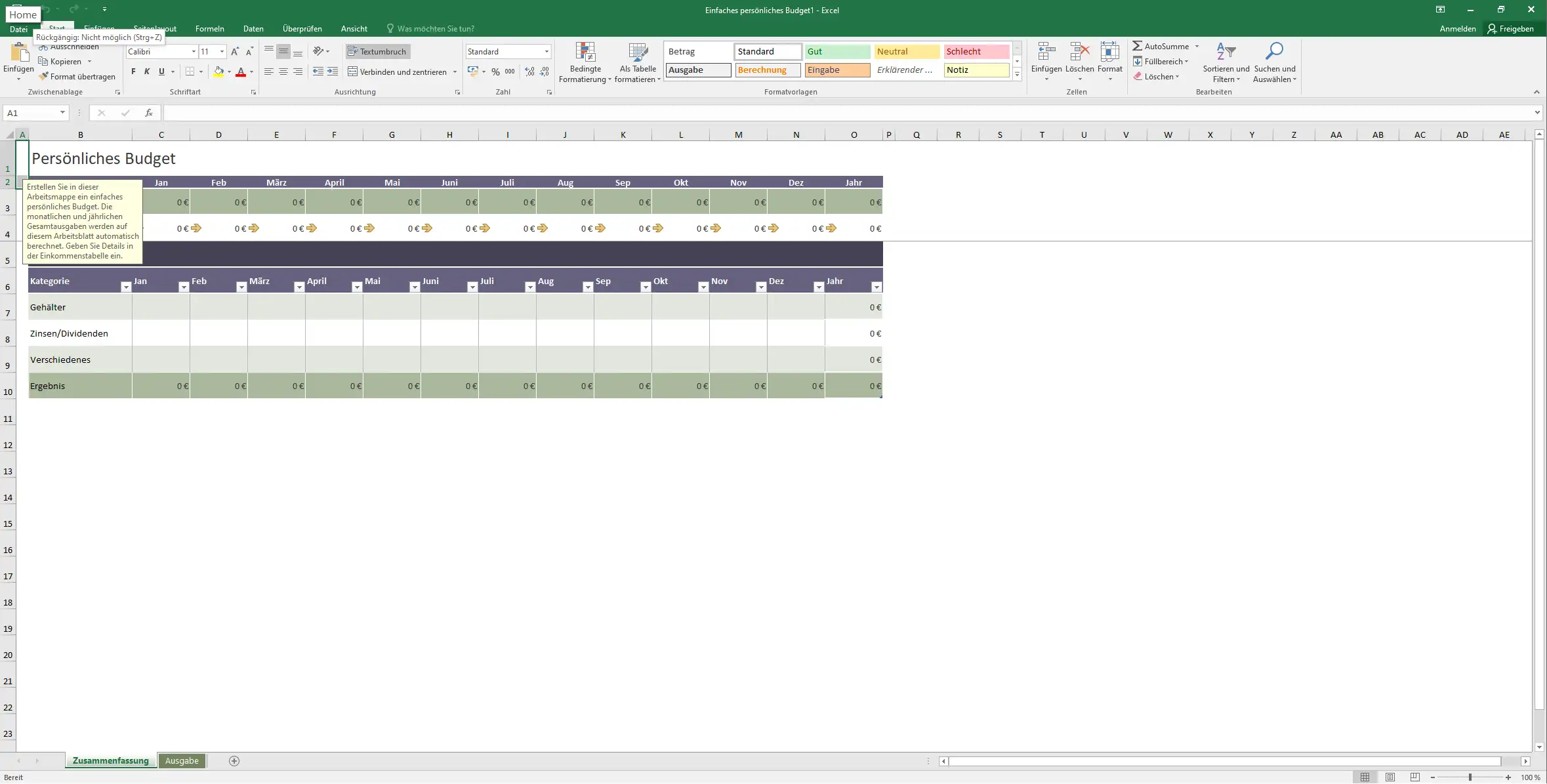
Task: Click the Anmelden sign-in link
Action: [1457, 29]
